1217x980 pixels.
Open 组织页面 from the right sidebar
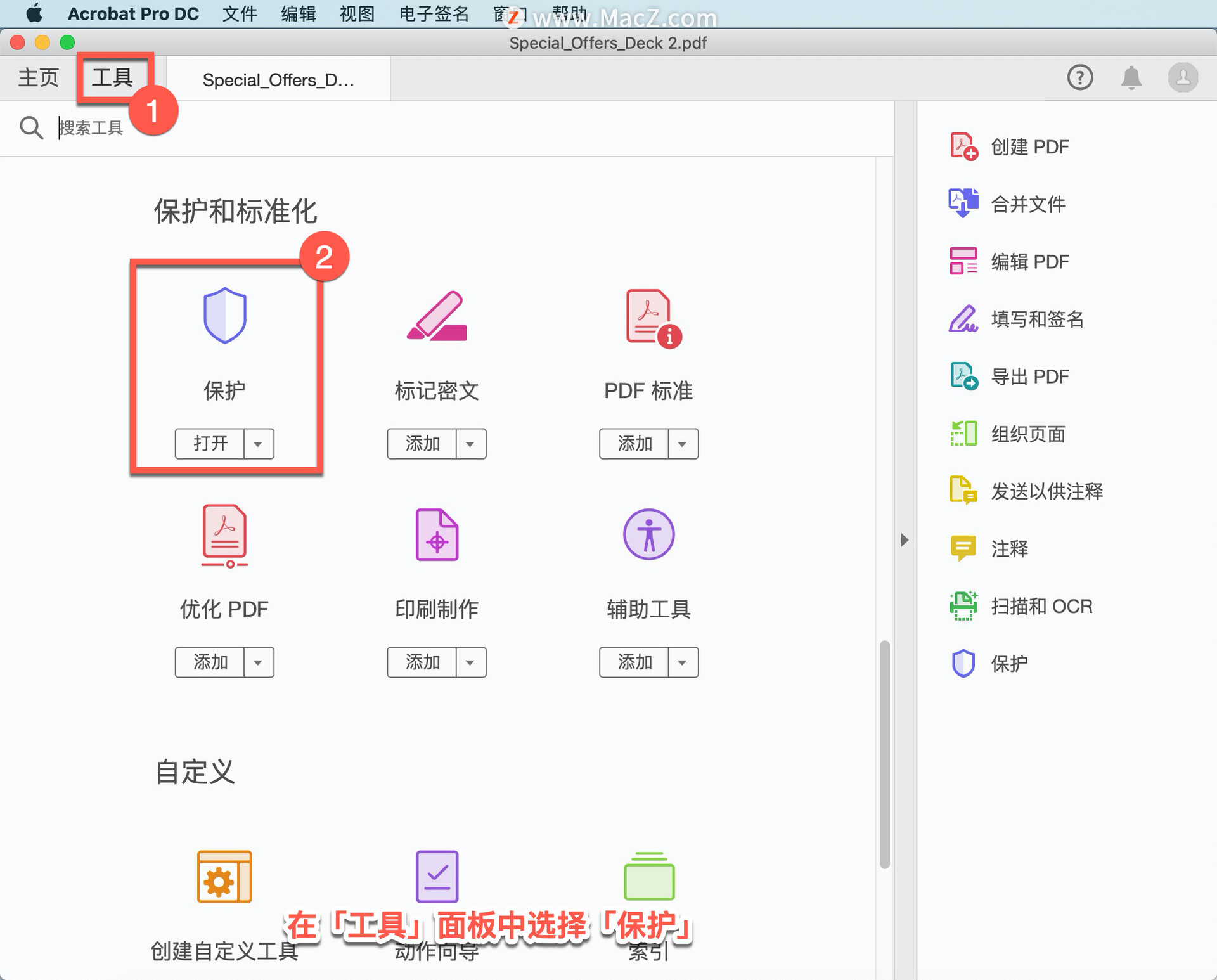pyautogui.click(x=1007, y=434)
